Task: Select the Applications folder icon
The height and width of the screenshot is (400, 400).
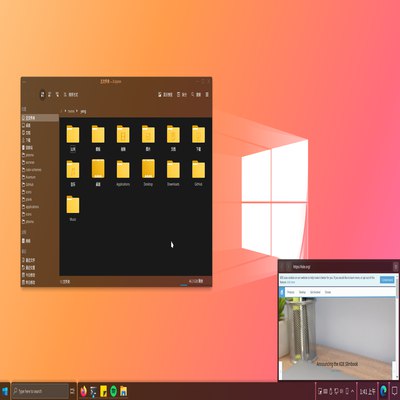Action: tap(123, 169)
